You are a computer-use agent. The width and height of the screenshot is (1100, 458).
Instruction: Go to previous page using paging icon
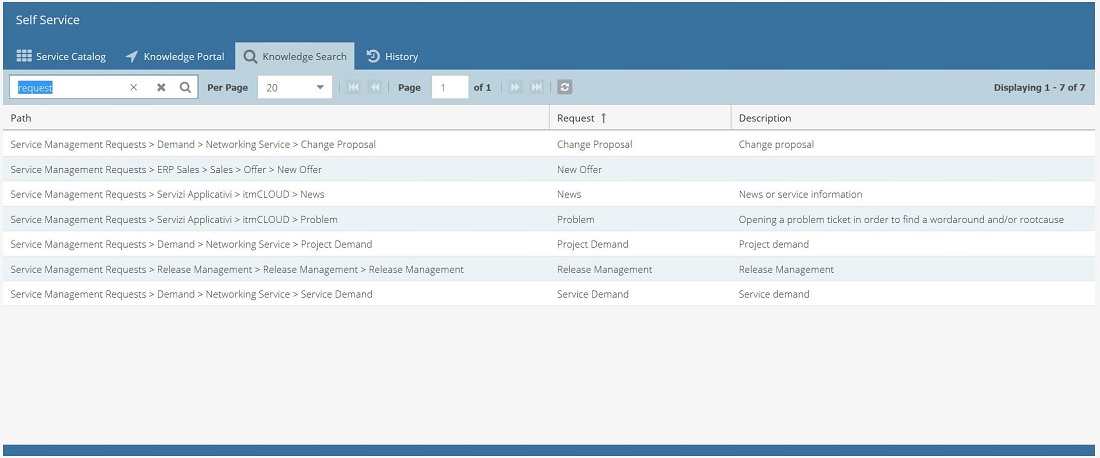(375, 88)
